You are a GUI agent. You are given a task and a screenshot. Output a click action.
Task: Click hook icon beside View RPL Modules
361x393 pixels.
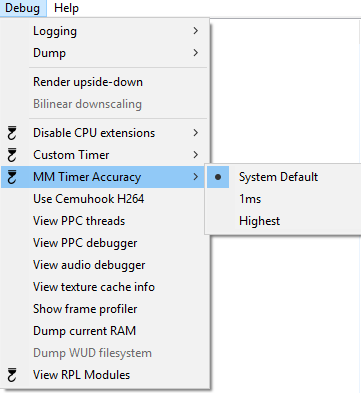(x=12, y=375)
